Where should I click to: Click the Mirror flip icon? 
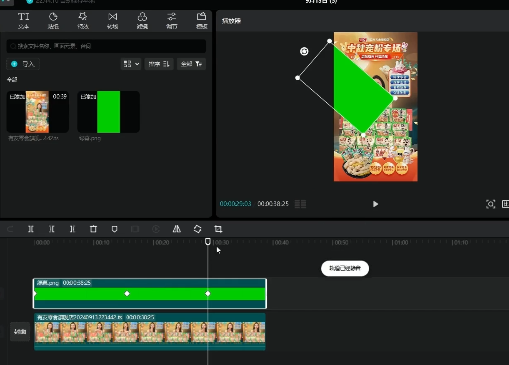click(177, 229)
